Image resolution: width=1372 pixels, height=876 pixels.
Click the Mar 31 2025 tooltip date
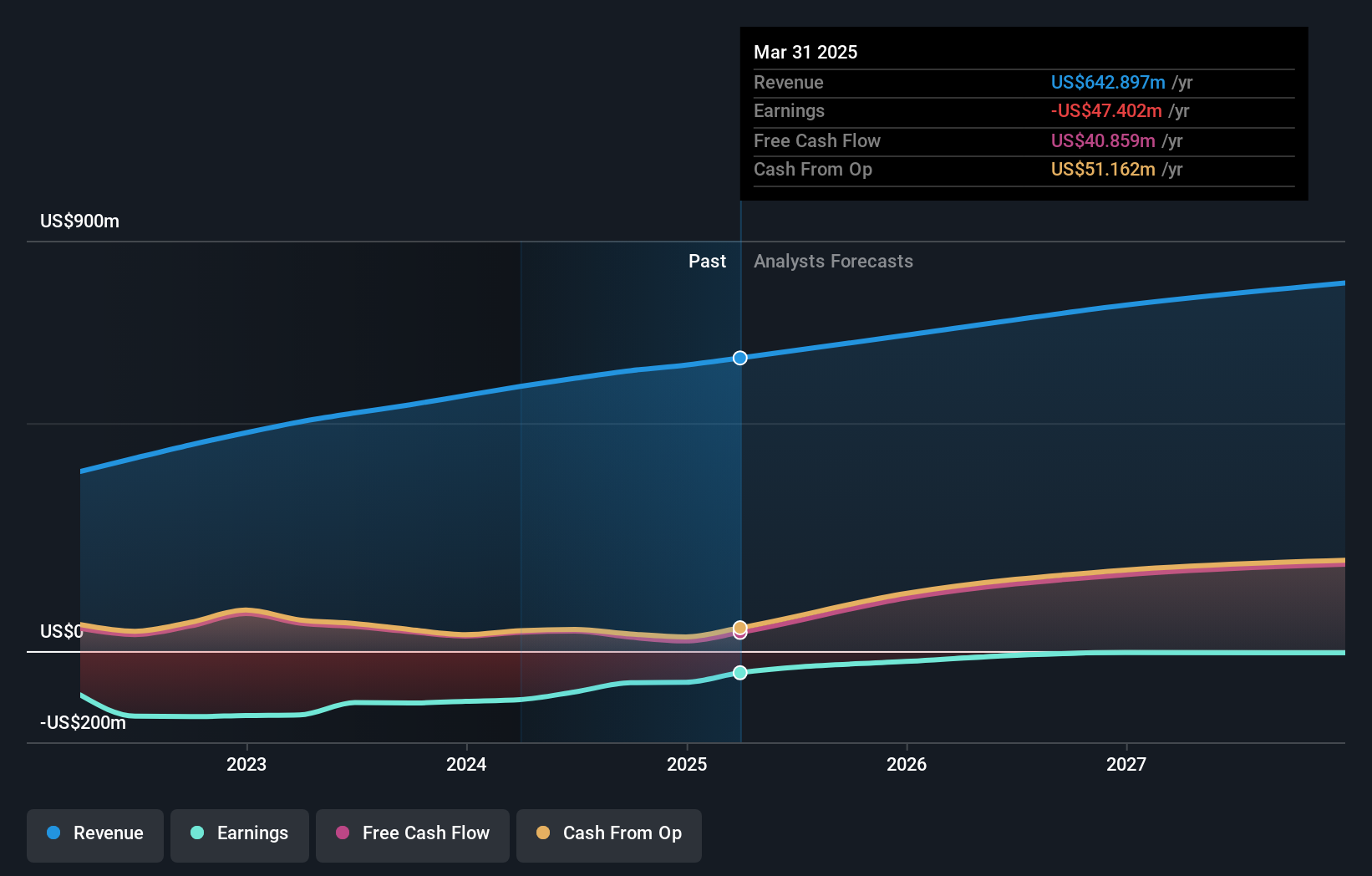click(x=805, y=52)
